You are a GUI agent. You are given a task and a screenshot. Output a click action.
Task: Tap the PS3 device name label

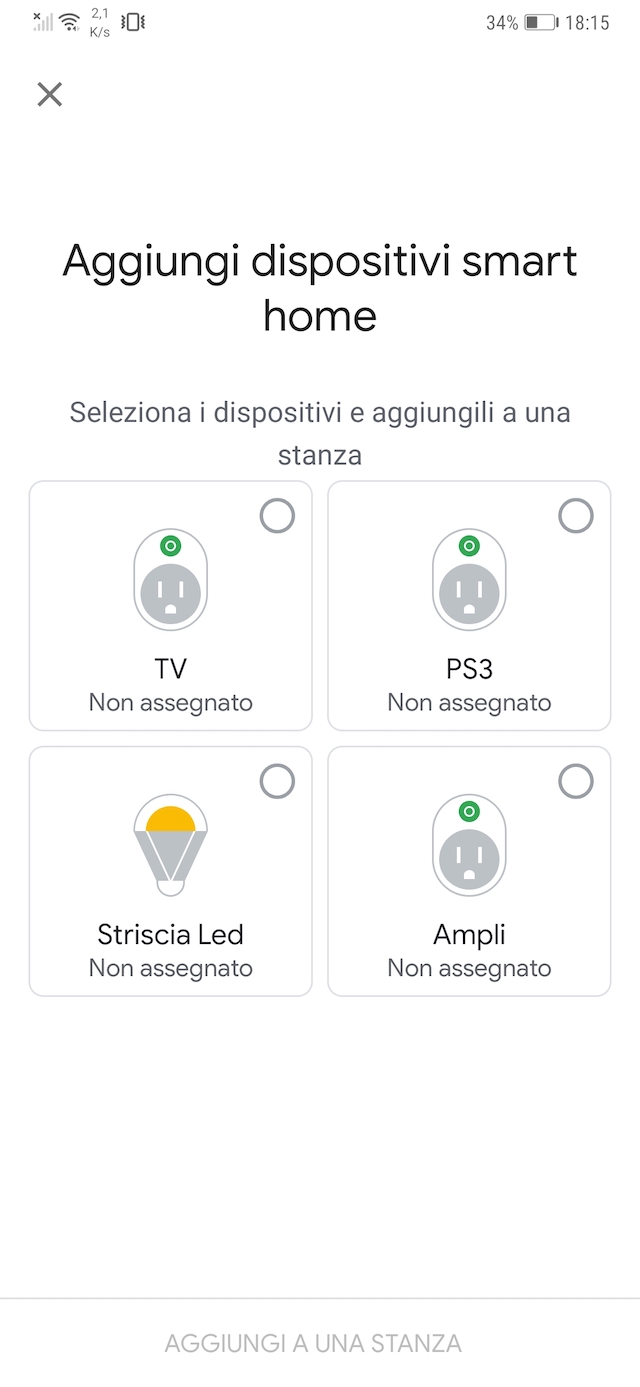coord(469,670)
